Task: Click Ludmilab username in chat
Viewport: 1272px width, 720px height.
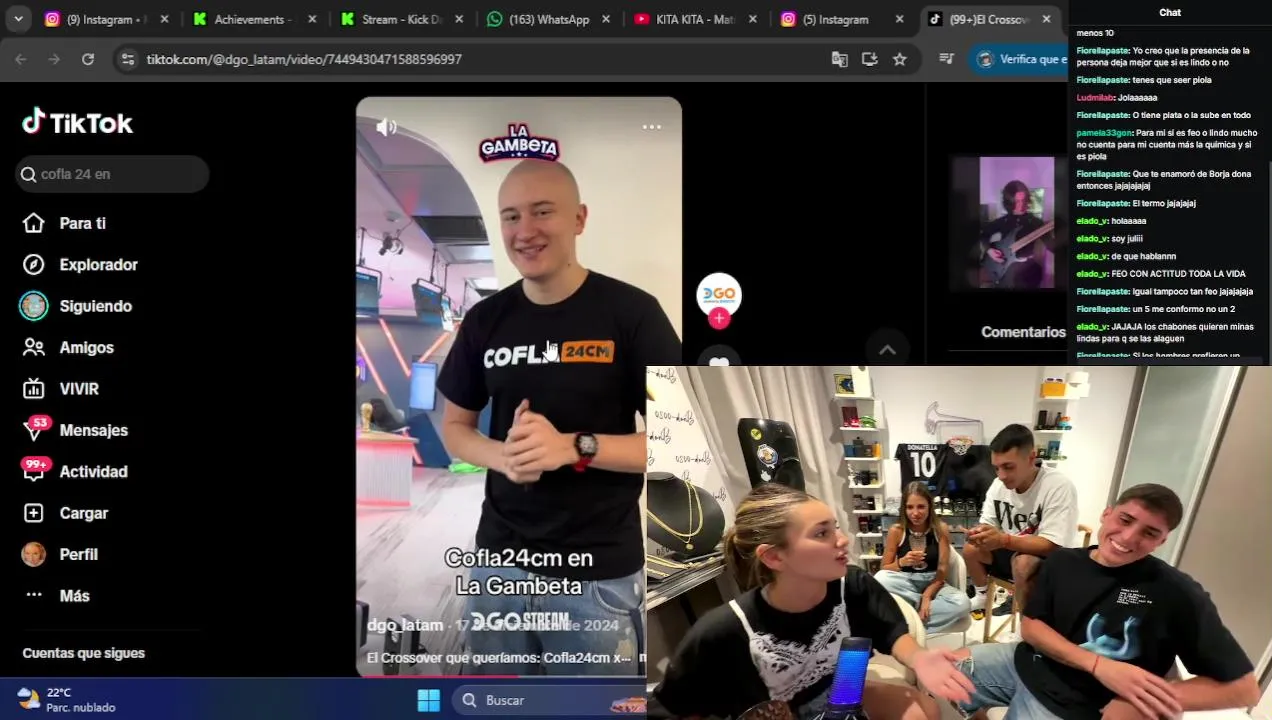Action: 1095,98
